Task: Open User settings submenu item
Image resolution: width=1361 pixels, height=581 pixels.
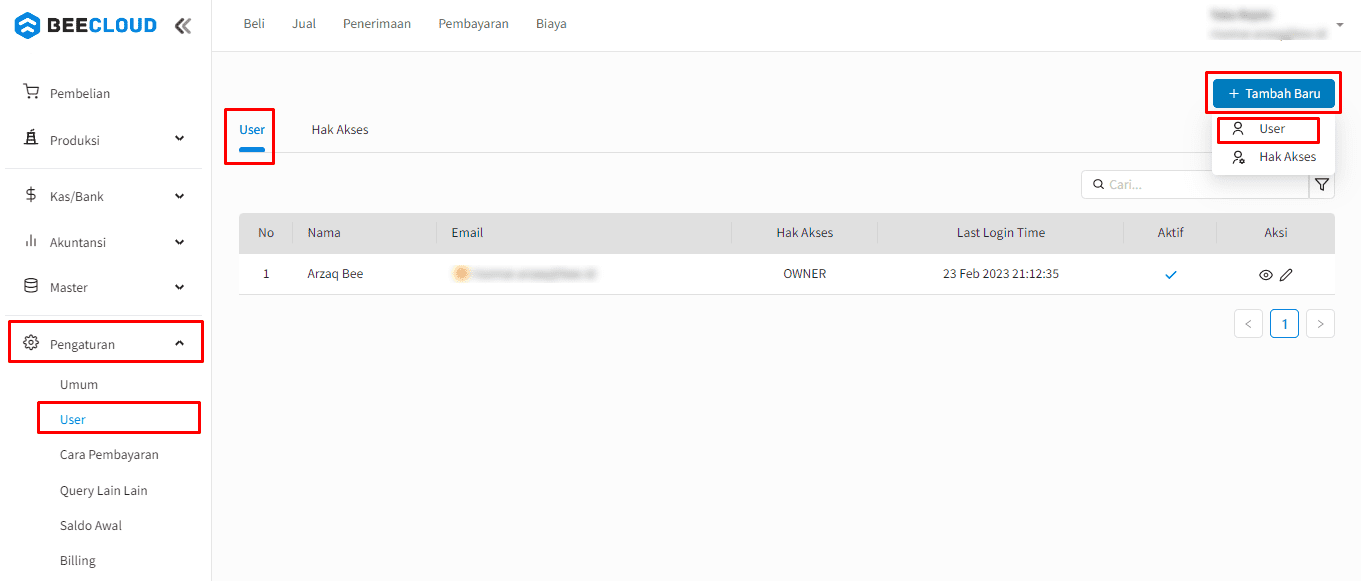Action: tap(73, 420)
